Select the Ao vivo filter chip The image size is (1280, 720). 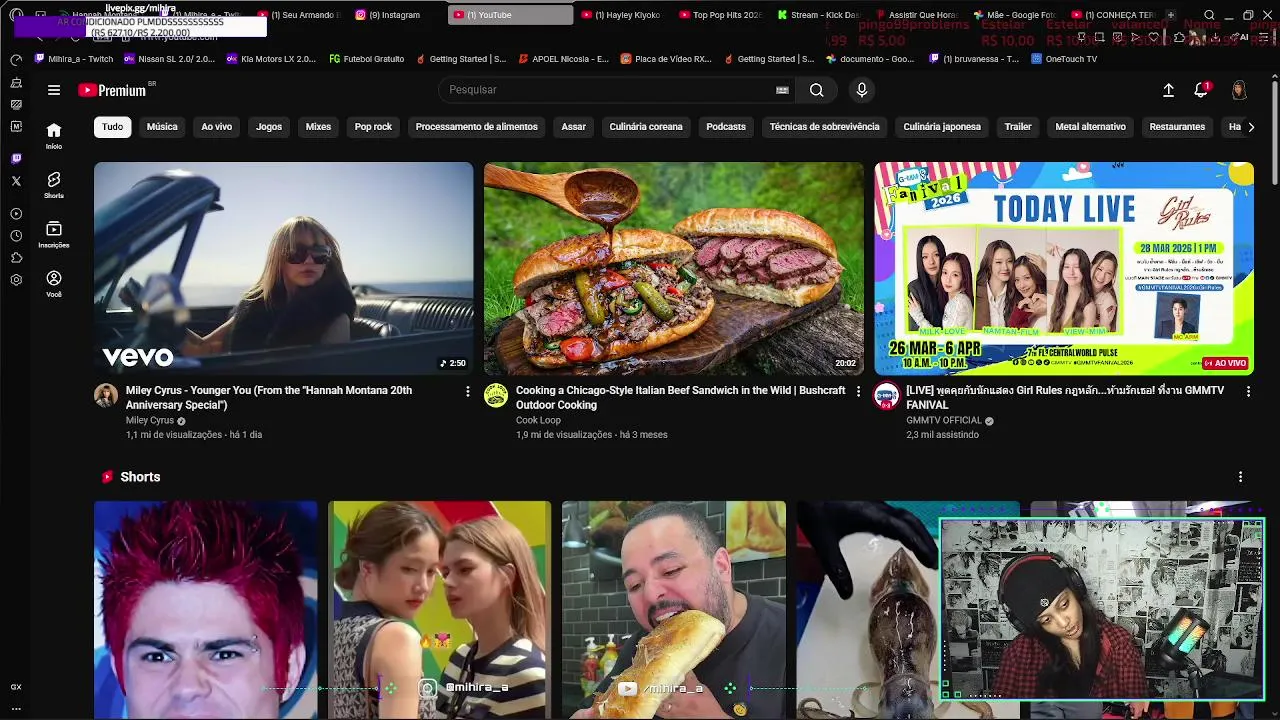(216, 127)
